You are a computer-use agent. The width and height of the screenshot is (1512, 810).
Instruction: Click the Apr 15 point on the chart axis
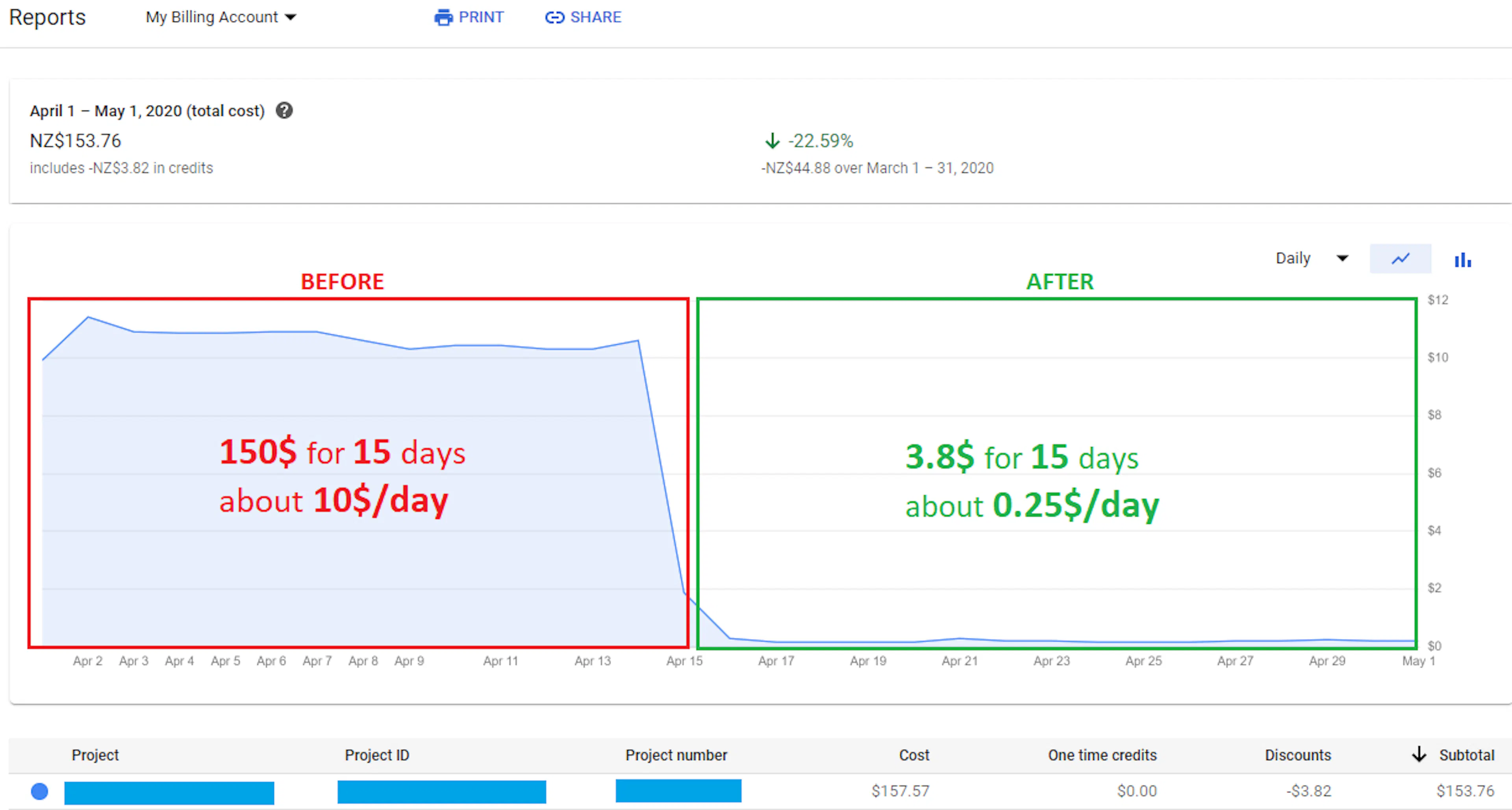684,661
